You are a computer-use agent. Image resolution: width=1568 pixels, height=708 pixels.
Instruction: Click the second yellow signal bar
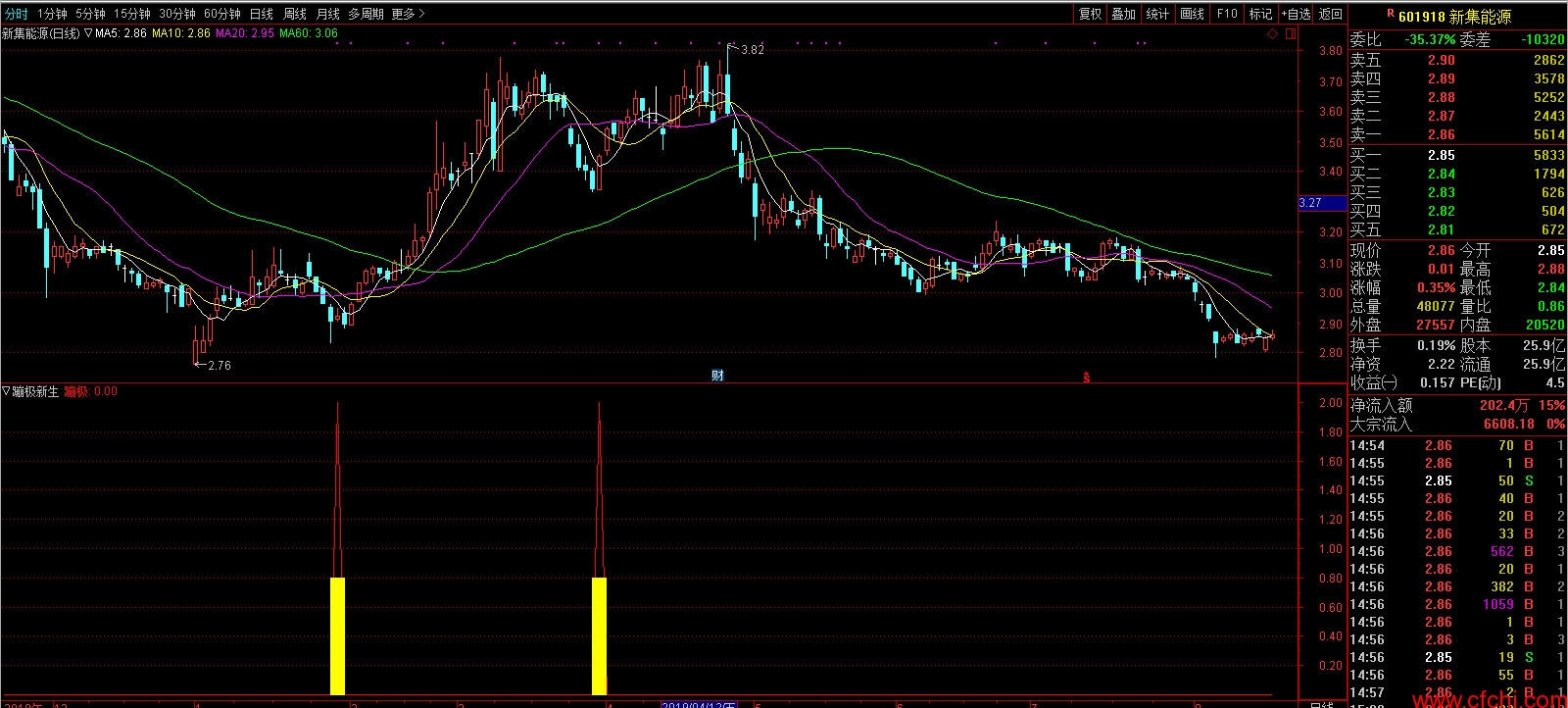pos(599,636)
